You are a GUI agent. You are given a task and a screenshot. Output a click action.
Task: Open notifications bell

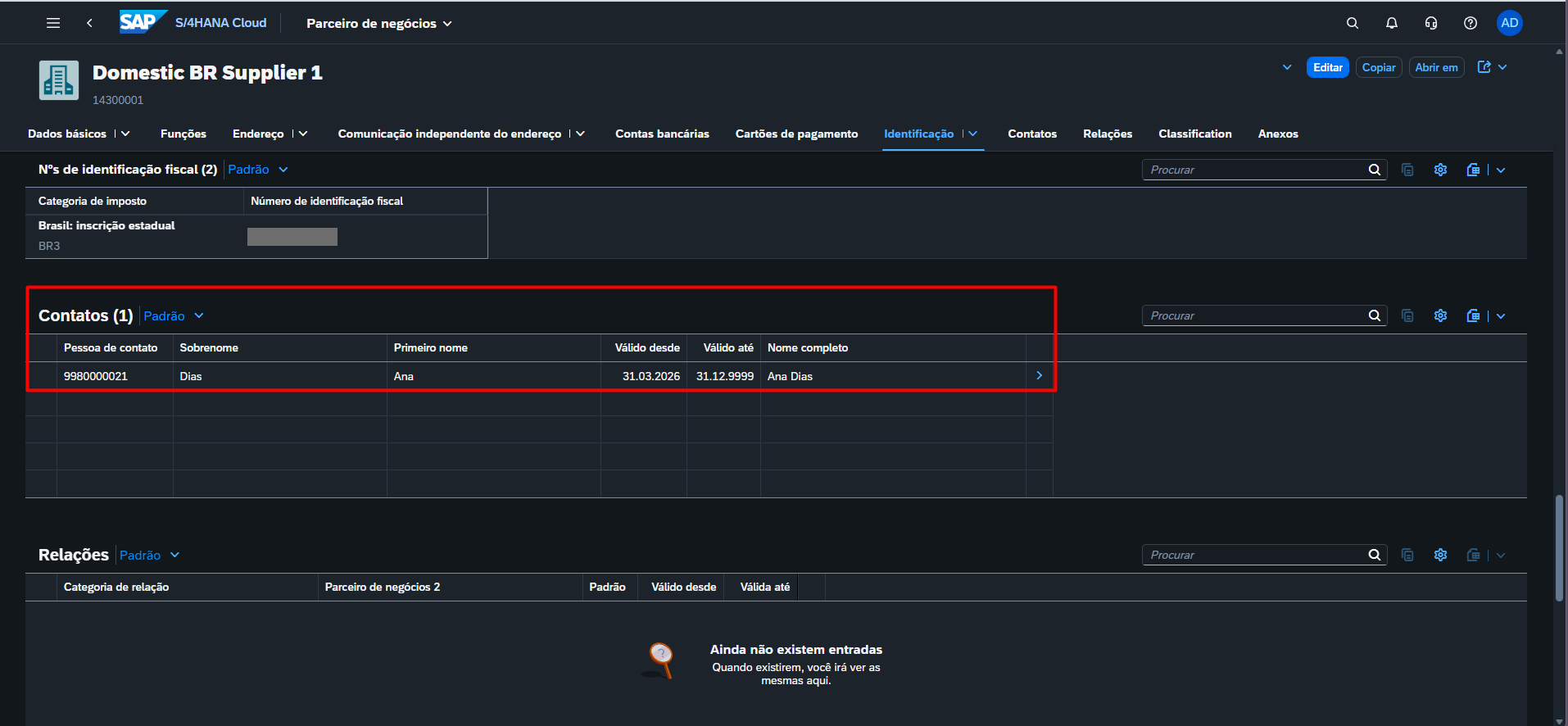1392,23
